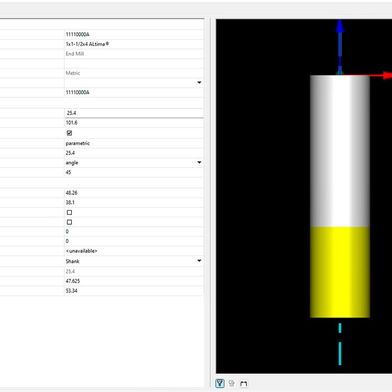Select the 11110000A value above the ALtima description
The image size is (392, 392).
coord(77,34)
